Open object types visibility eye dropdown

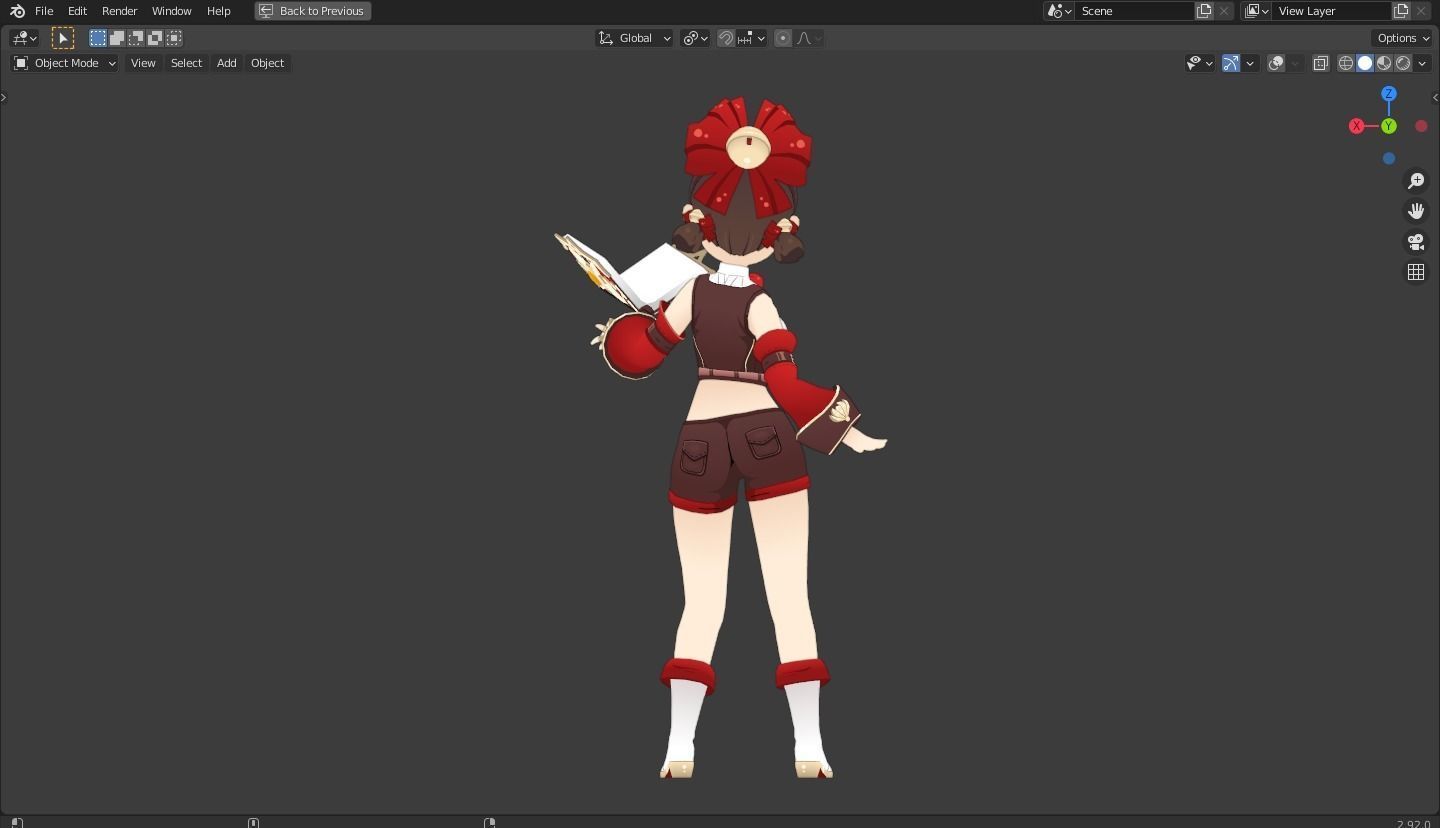(1199, 63)
